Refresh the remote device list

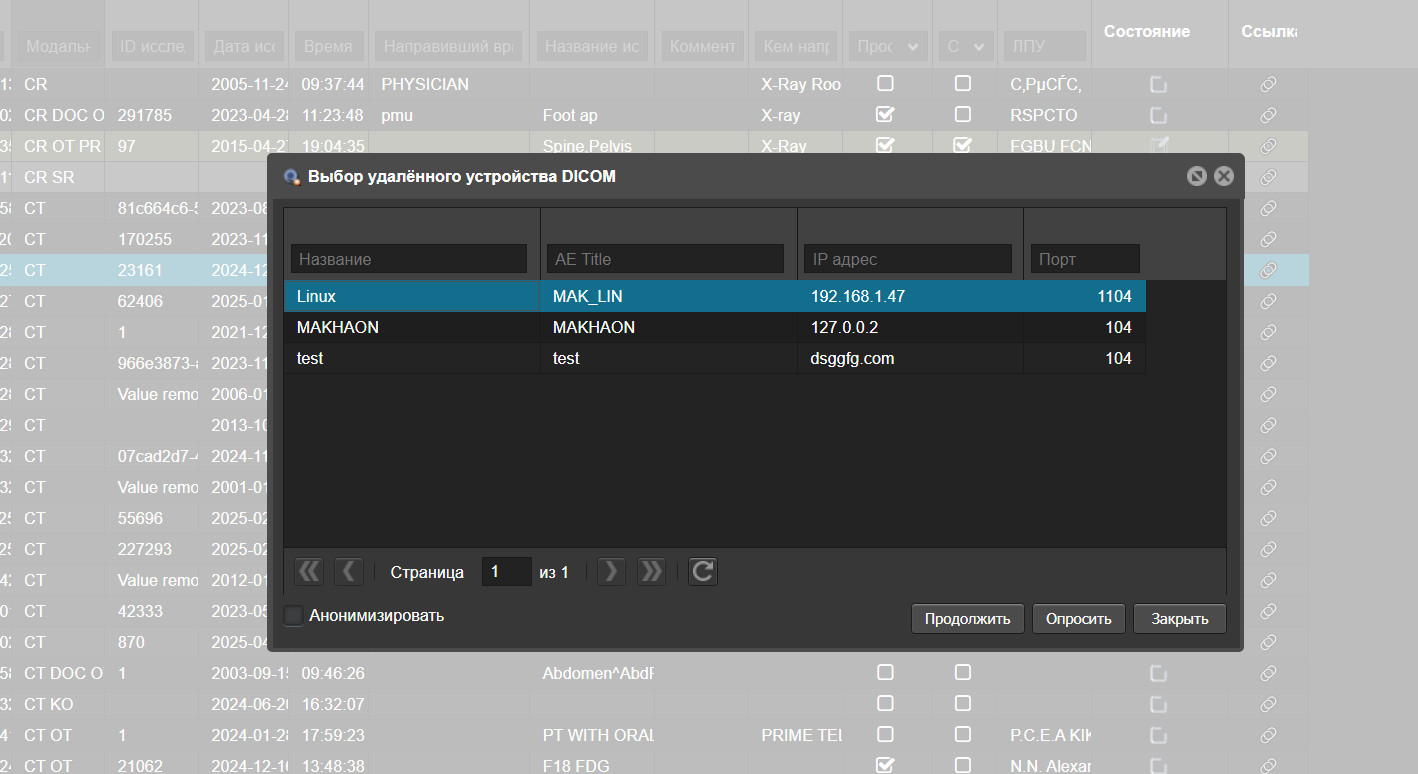[703, 571]
